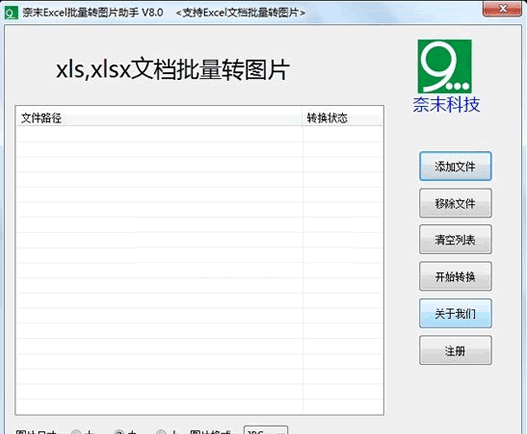Click the 添加文件 button
This screenshot has width=527, height=434.
(455, 166)
